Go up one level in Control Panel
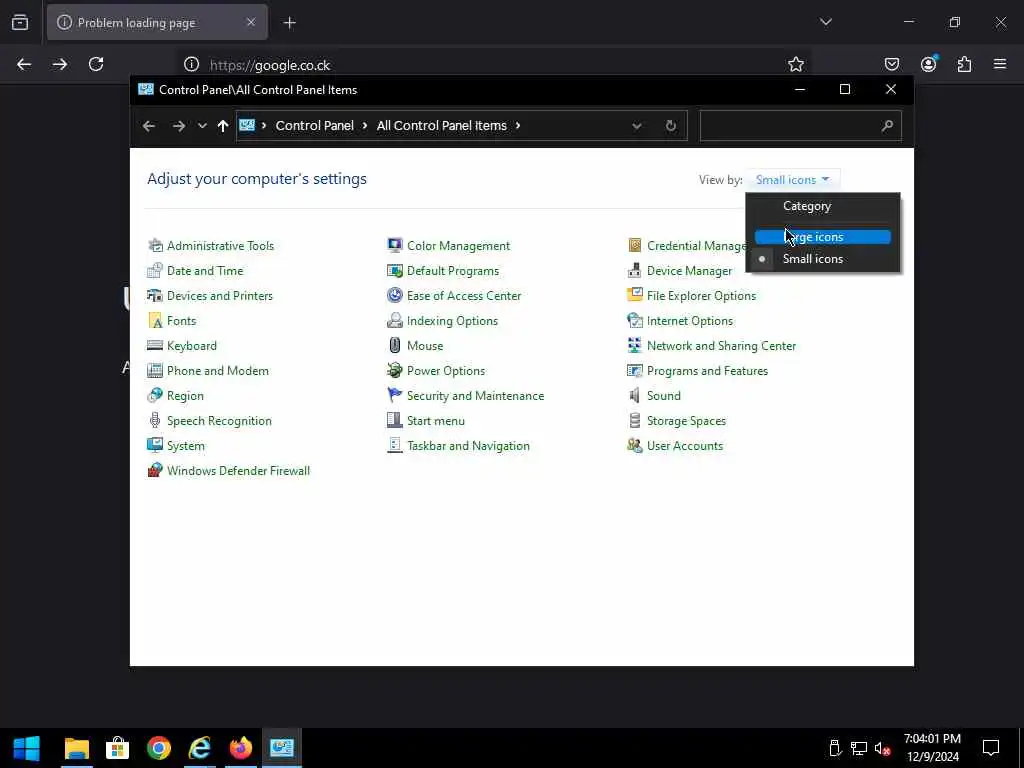Screen dimensions: 1024x768 (x=223, y=126)
